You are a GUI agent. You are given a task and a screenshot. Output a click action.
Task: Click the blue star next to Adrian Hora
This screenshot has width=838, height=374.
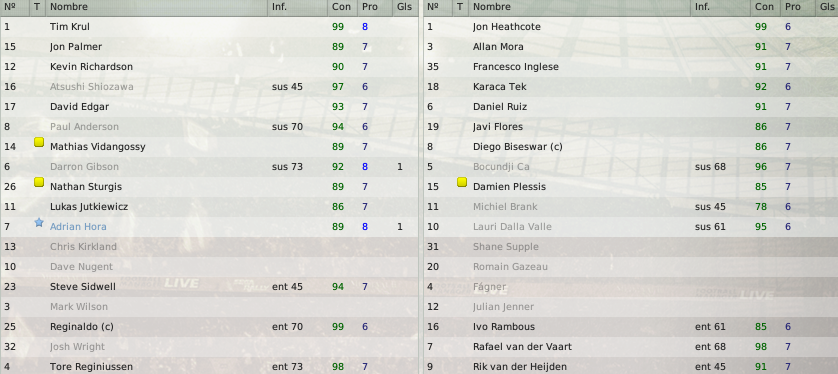(38, 222)
